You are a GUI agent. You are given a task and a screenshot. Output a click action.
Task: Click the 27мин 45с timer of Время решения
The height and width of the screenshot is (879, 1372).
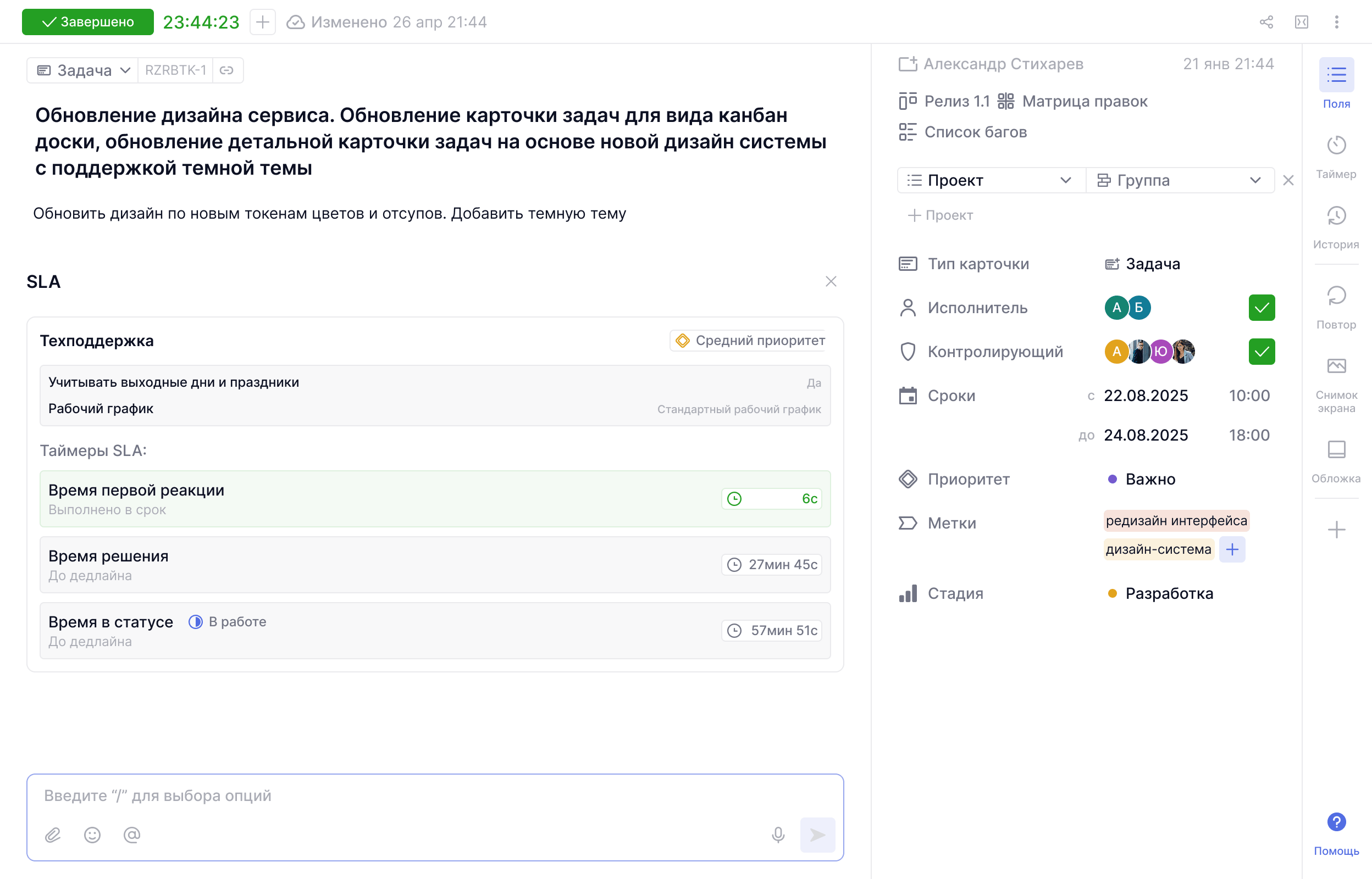pos(771,565)
